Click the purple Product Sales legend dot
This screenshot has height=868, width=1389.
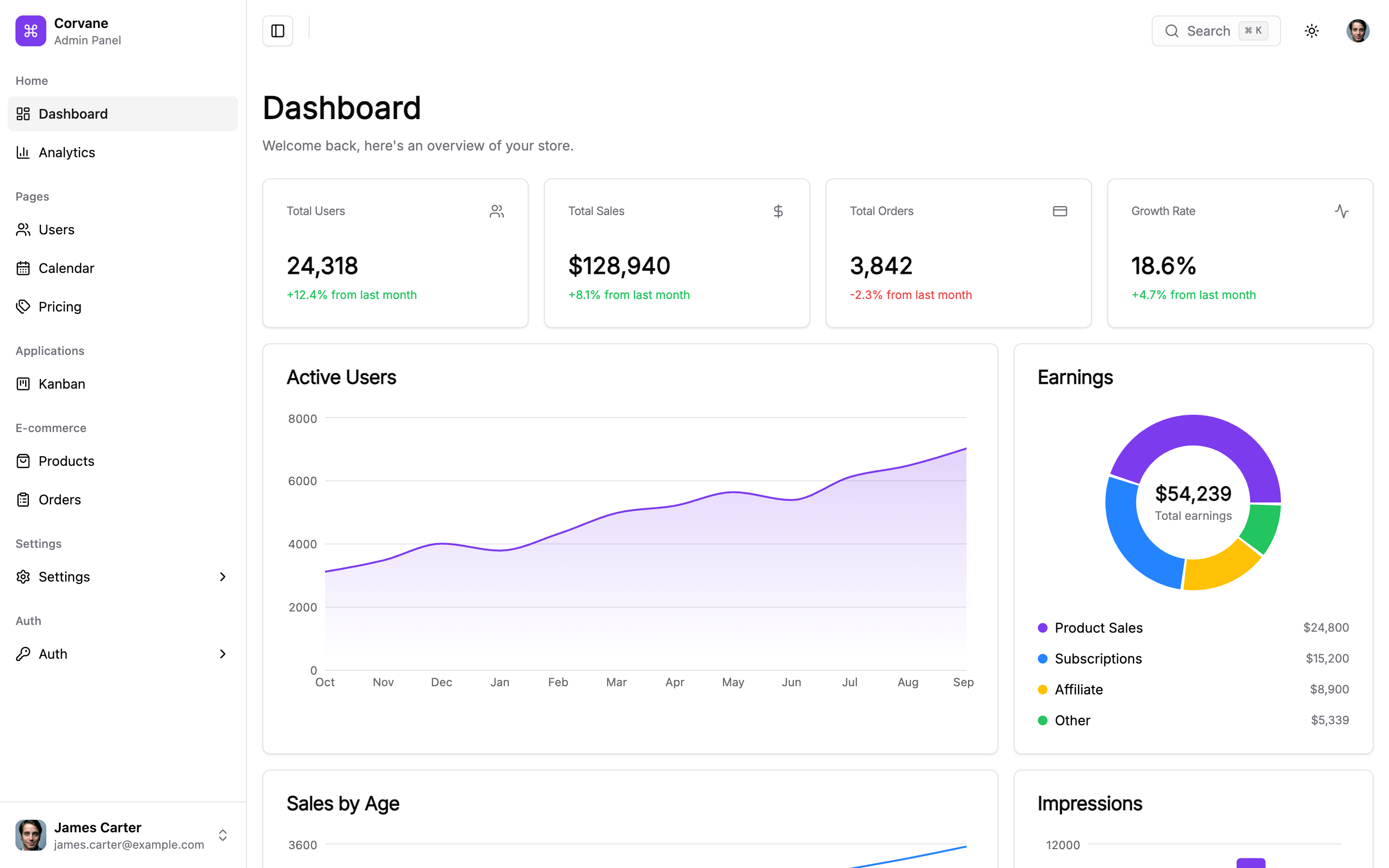(x=1042, y=628)
